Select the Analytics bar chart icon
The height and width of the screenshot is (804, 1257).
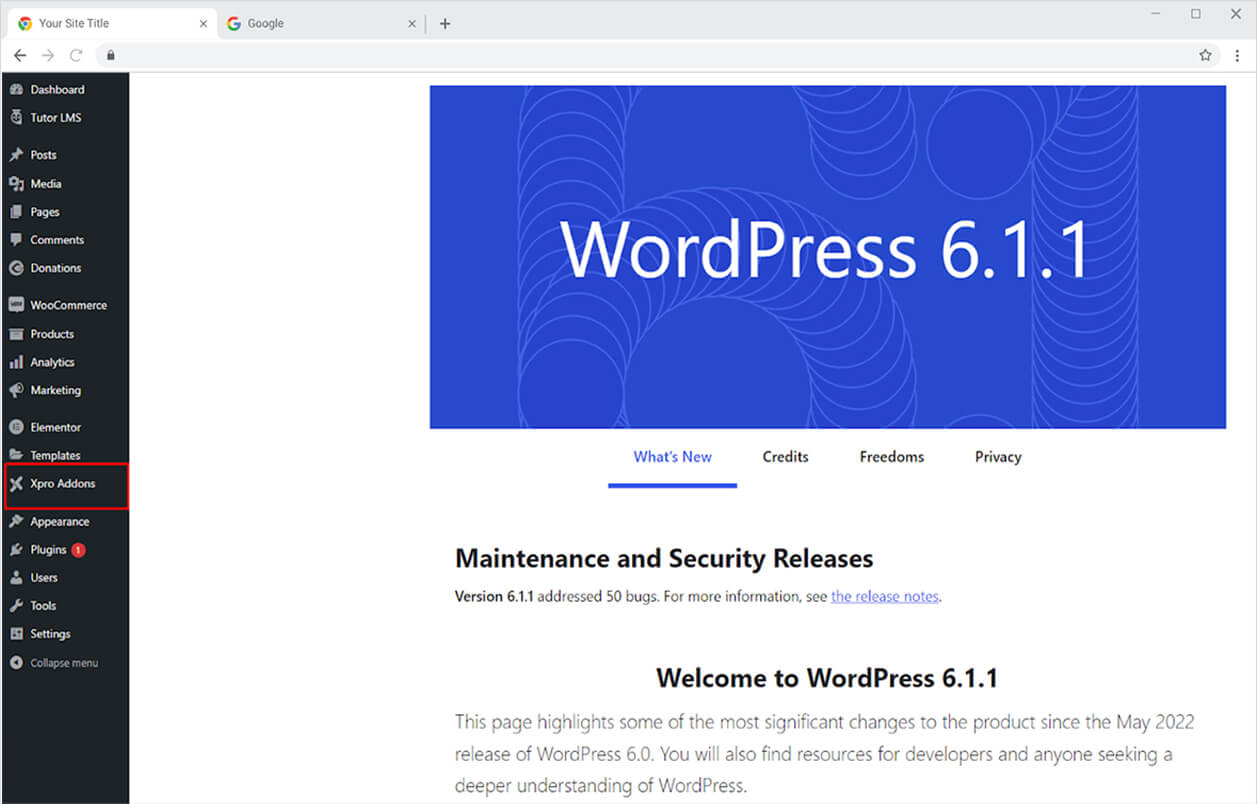coord(16,362)
